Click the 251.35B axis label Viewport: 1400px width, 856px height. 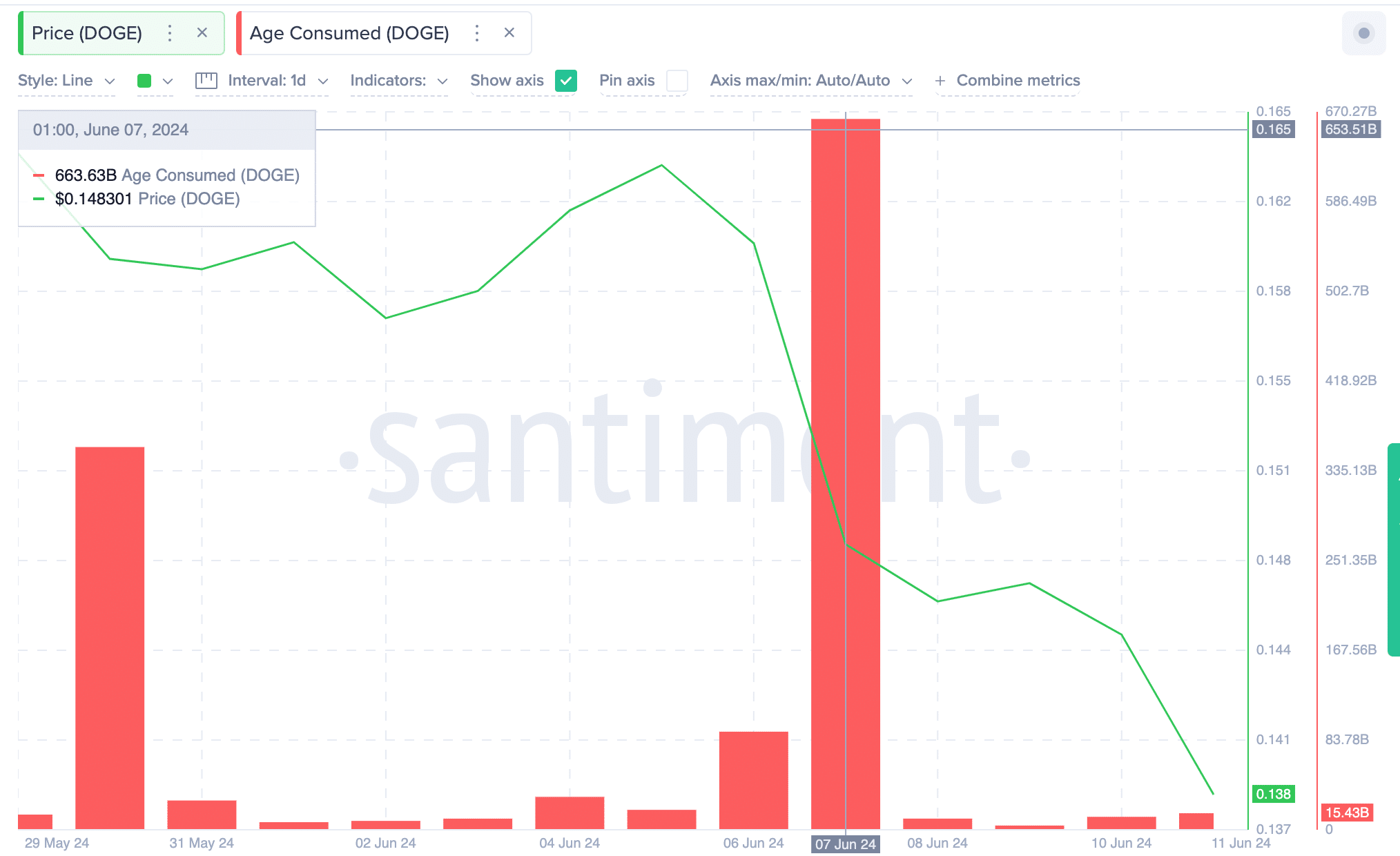(x=1351, y=560)
